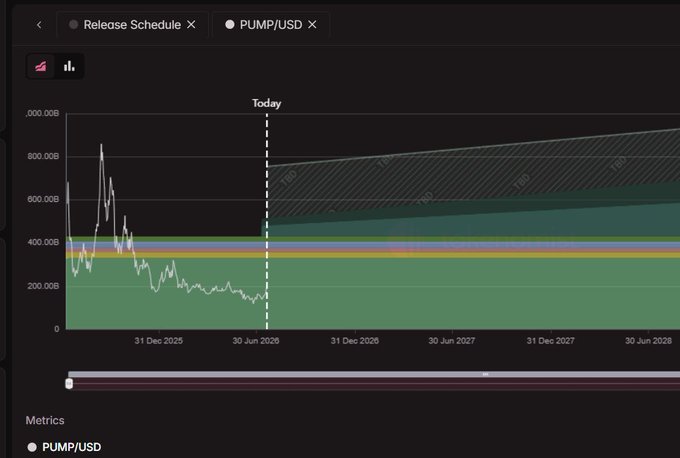Click the 31 Dec 2025 axis label
Image resolution: width=680 pixels, height=458 pixels.
158,341
